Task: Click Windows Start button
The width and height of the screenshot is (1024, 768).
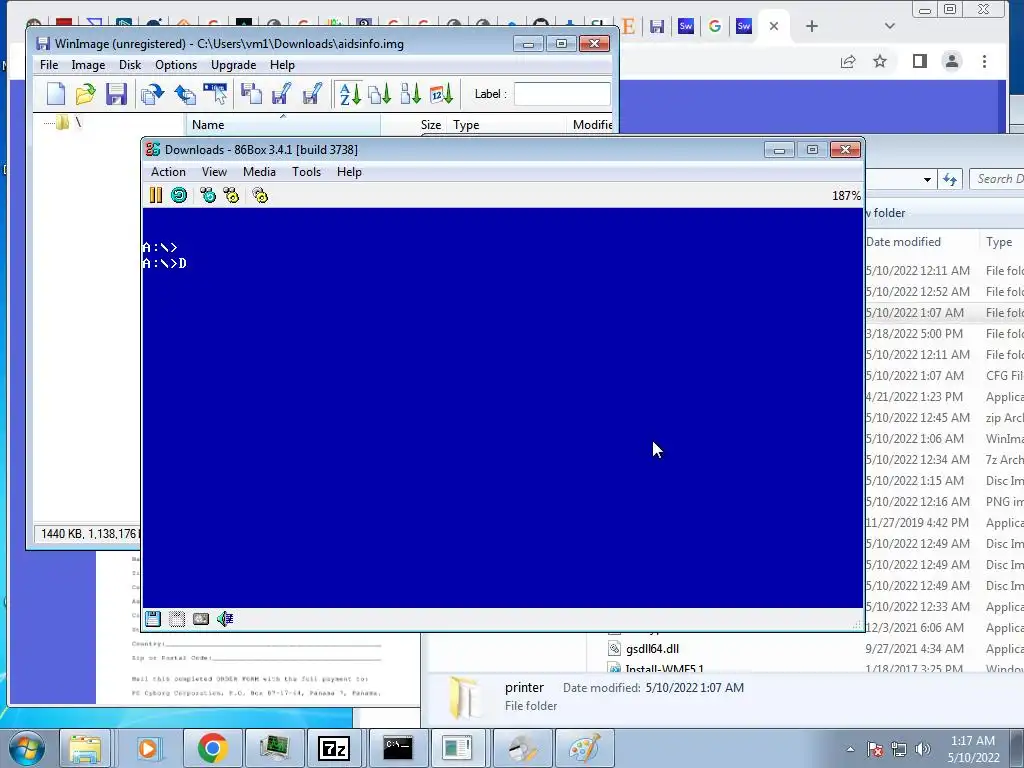Action: (27, 748)
